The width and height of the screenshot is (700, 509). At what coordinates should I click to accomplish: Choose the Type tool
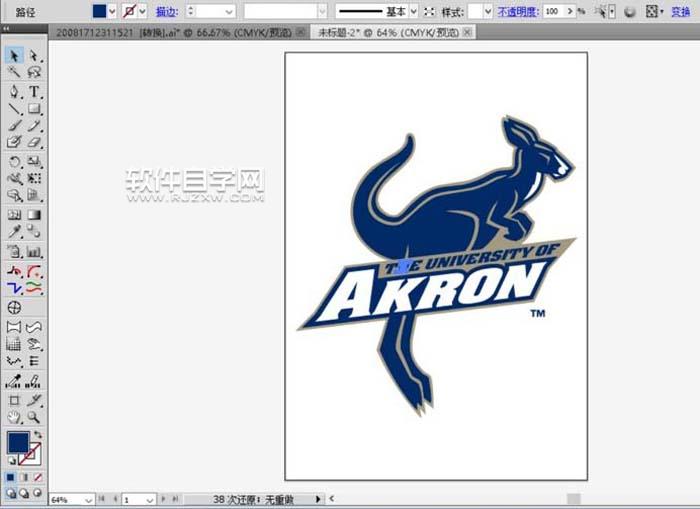click(34, 91)
